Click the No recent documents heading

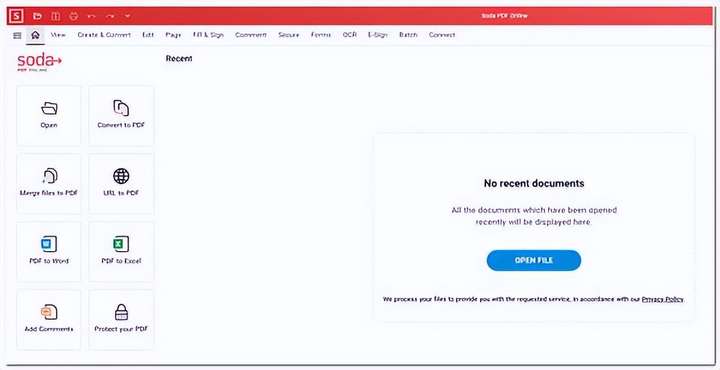click(x=534, y=183)
